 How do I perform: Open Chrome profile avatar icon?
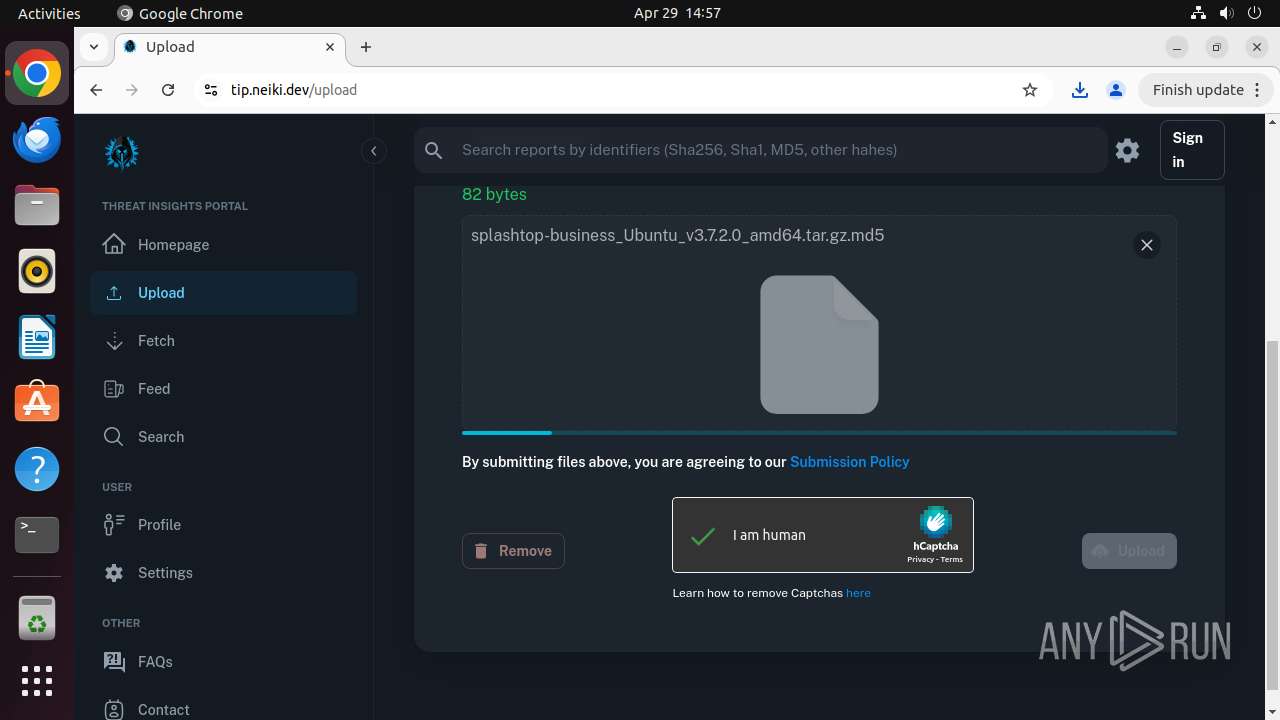[1116, 90]
